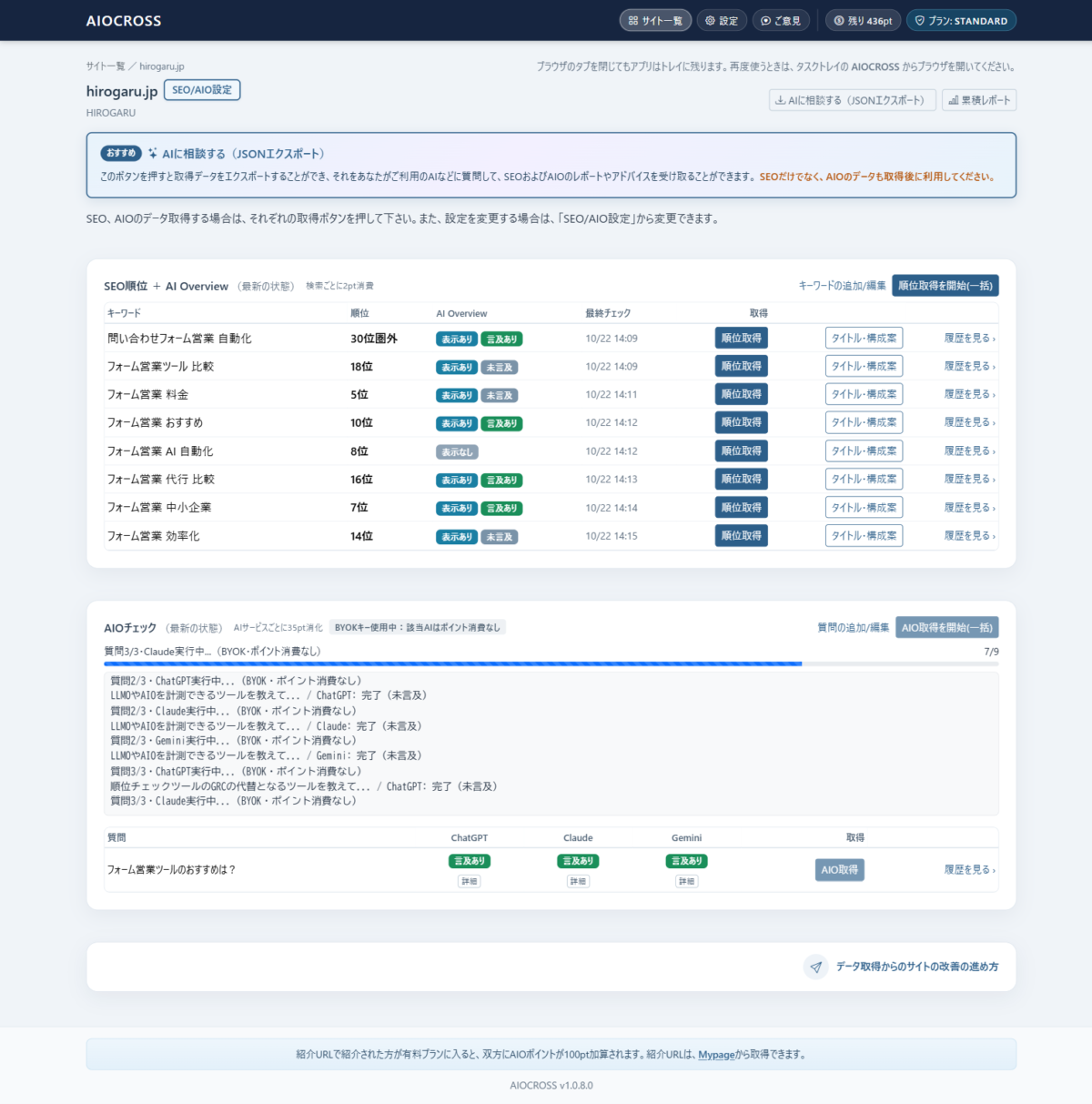
Task: Click the sparkle icon in おすすめ banner
Action: 153,154
